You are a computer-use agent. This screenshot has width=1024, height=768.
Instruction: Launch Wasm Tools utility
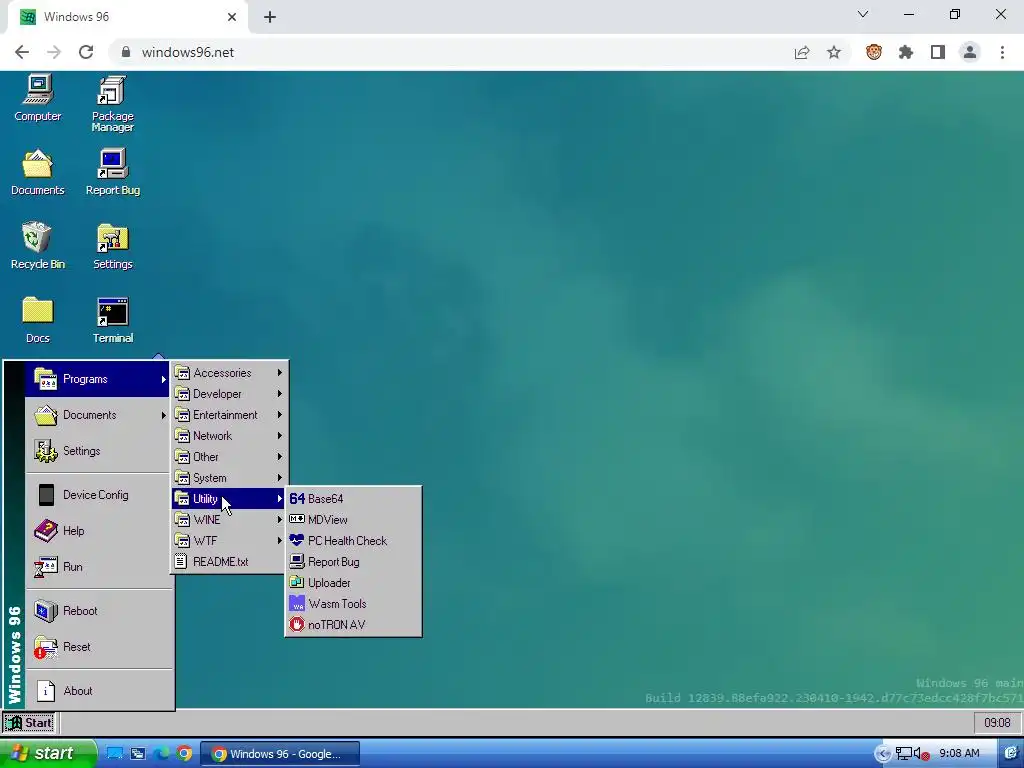point(353,603)
